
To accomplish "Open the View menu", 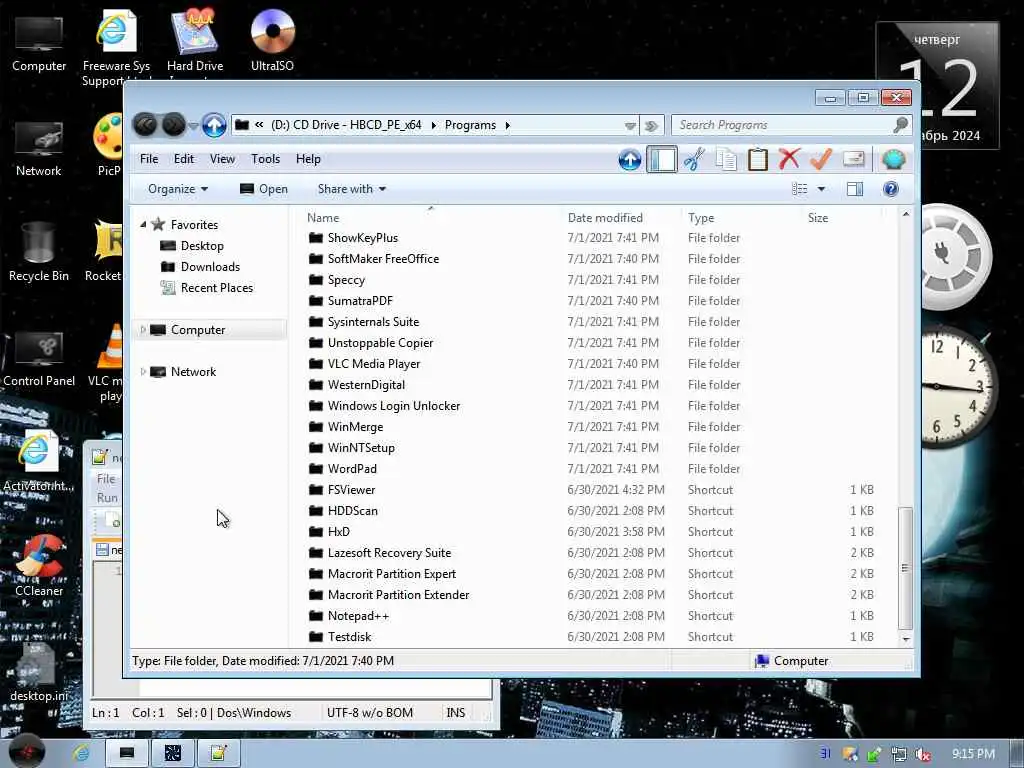I will [x=222, y=159].
